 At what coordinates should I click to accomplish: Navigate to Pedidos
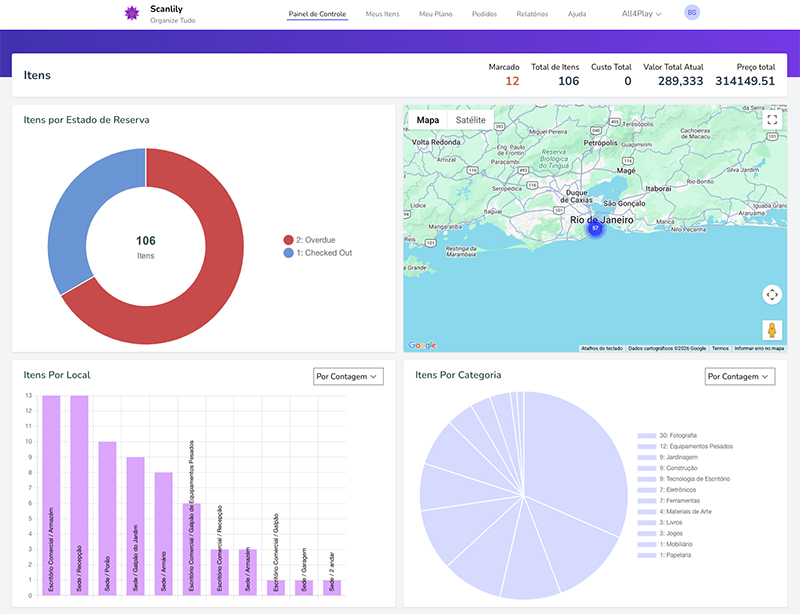click(484, 14)
